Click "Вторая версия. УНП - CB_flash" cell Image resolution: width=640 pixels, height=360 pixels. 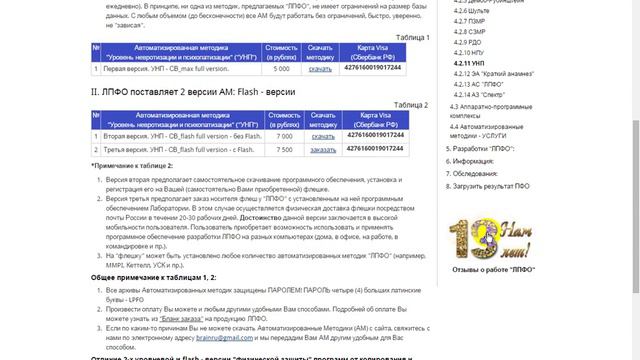(182, 137)
